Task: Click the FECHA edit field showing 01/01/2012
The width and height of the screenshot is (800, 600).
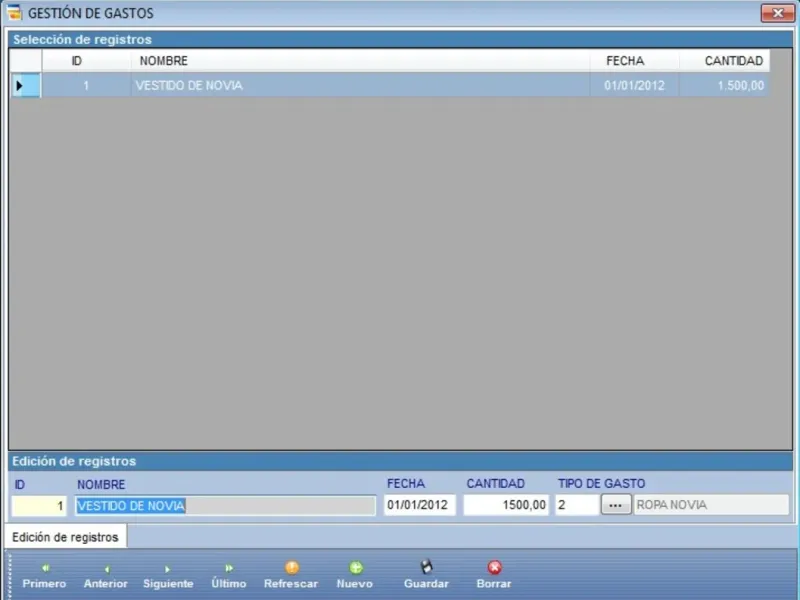Action: click(419, 505)
